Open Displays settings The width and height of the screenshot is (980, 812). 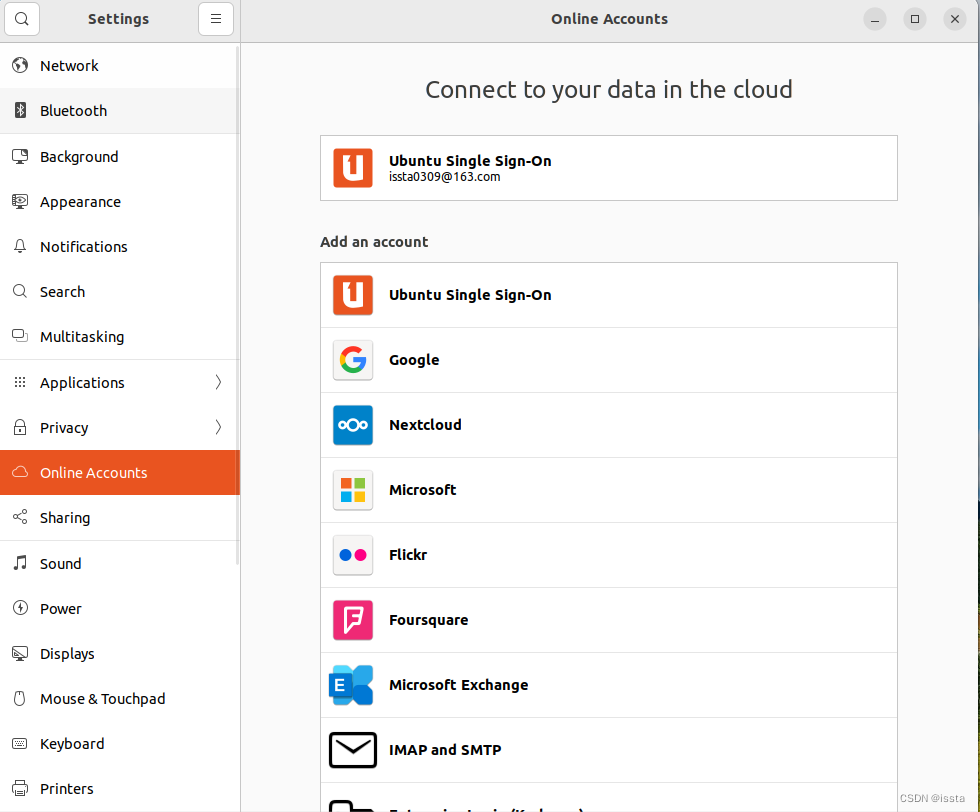pos(119,653)
